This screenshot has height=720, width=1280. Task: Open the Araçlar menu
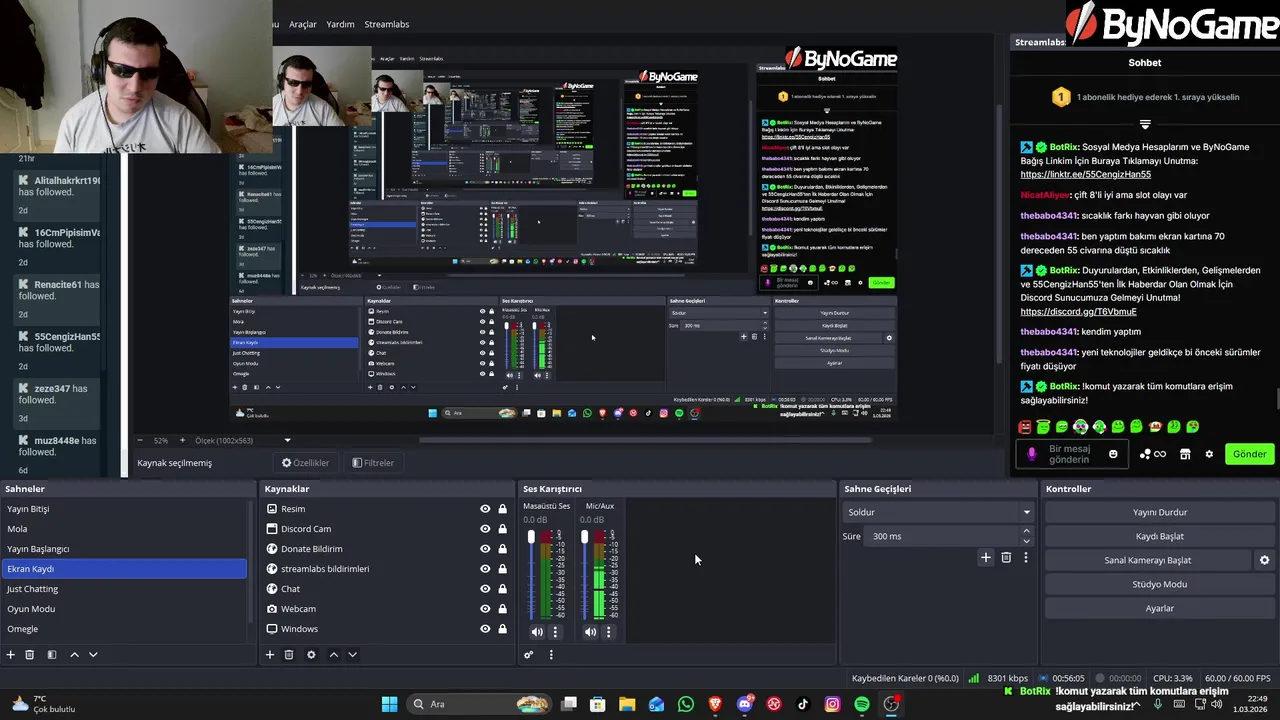pyautogui.click(x=303, y=24)
